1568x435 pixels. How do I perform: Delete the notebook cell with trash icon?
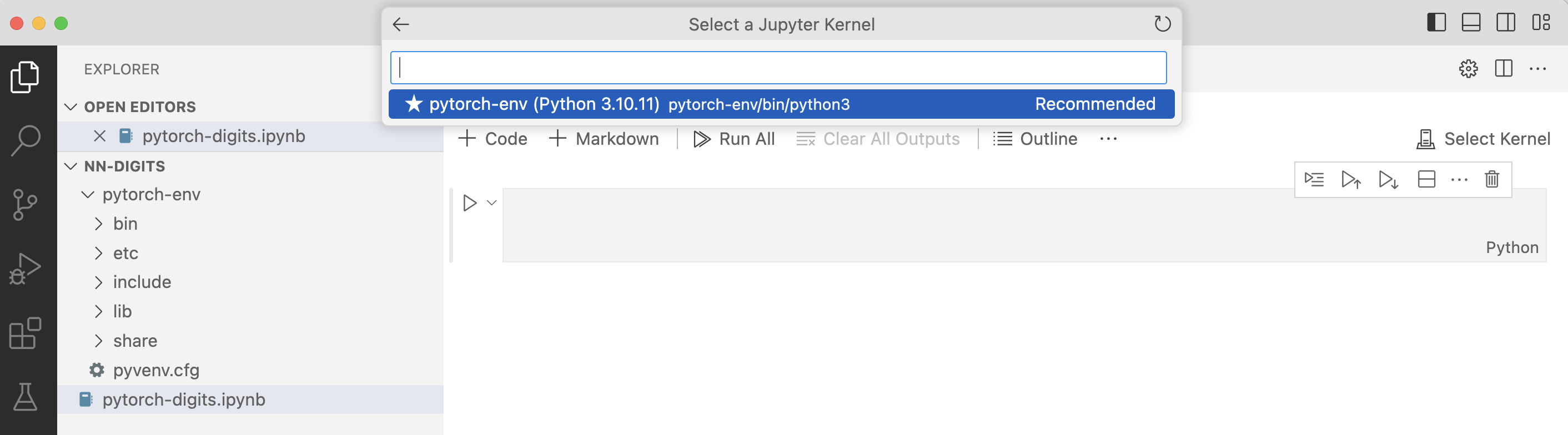1491,179
